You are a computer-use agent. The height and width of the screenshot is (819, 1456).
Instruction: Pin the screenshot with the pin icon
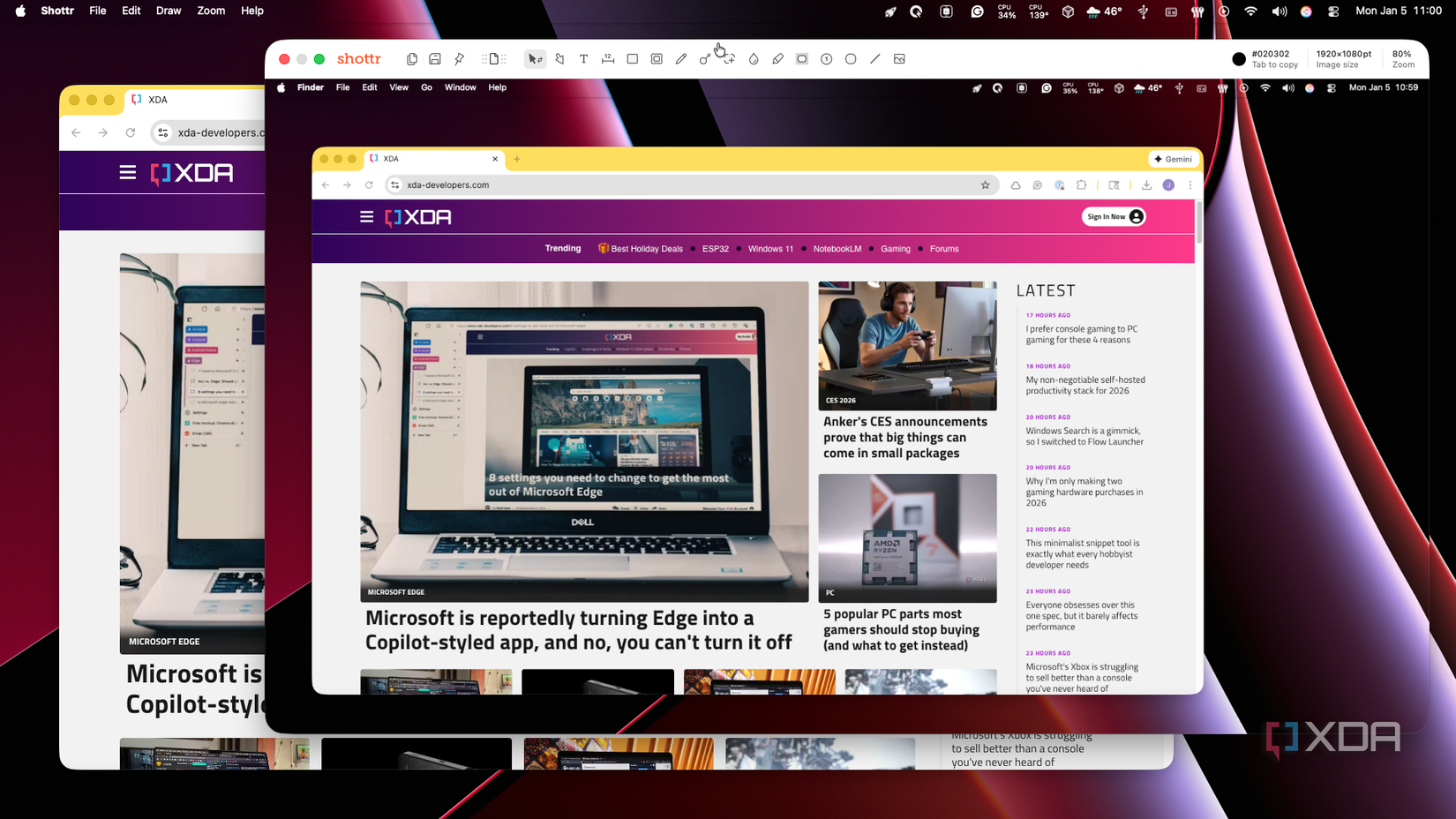pyautogui.click(x=460, y=59)
